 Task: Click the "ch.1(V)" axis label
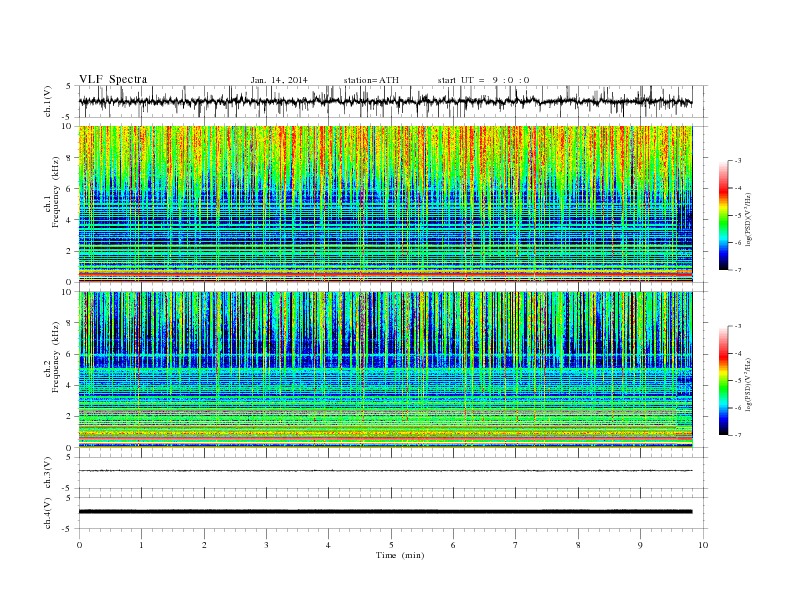pyautogui.click(x=48, y=101)
